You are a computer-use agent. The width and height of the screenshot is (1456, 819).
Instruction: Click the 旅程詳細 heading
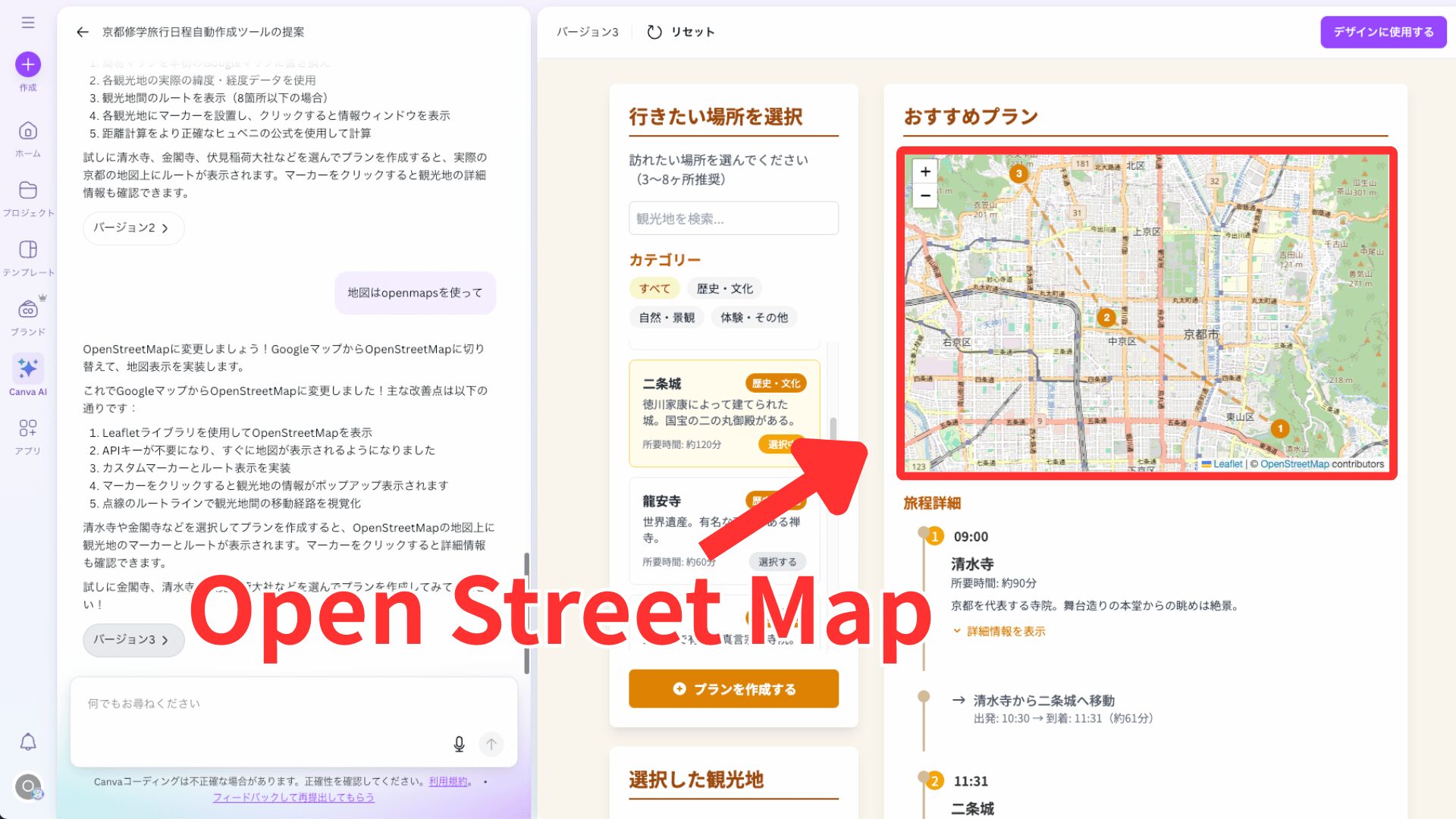click(x=932, y=503)
